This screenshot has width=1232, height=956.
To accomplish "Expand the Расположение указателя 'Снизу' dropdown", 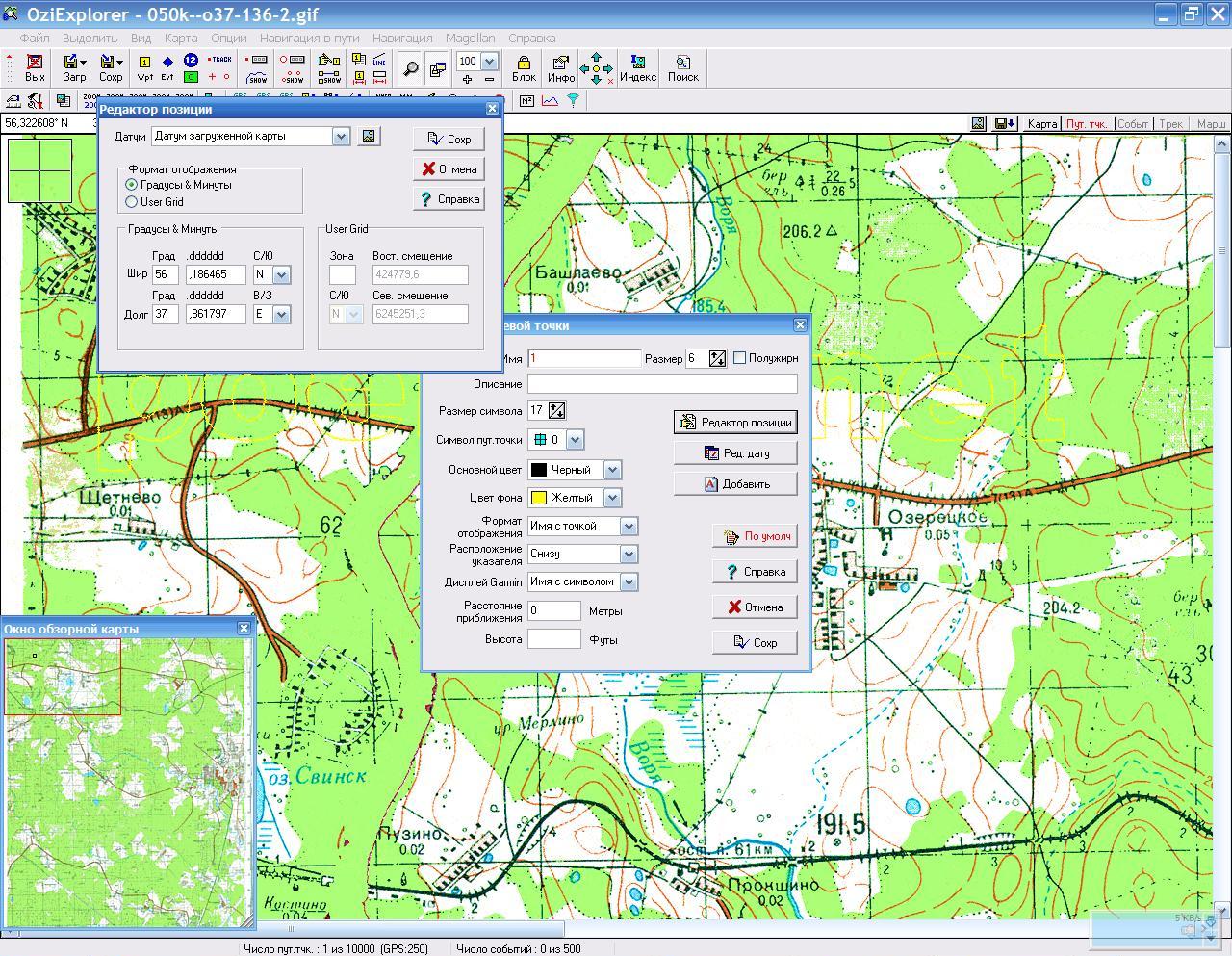I will coord(629,554).
